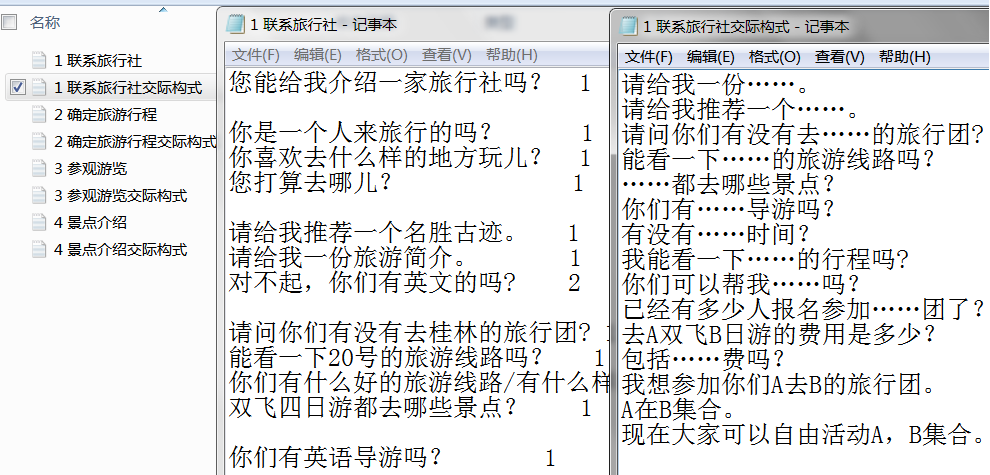Open 帮助(H) menu in 交际构式 notepad window
Screen dimensions: 990x475
[904, 57]
